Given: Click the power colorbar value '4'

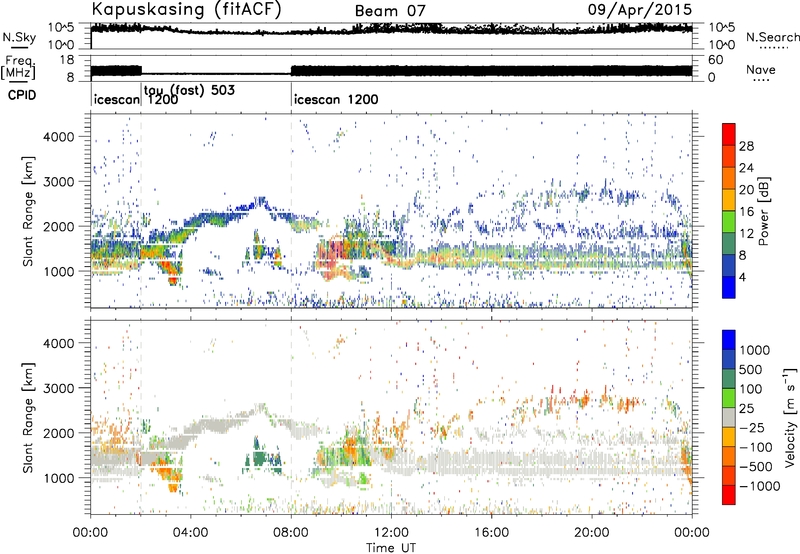Looking at the screenshot, I should (743, 277).
